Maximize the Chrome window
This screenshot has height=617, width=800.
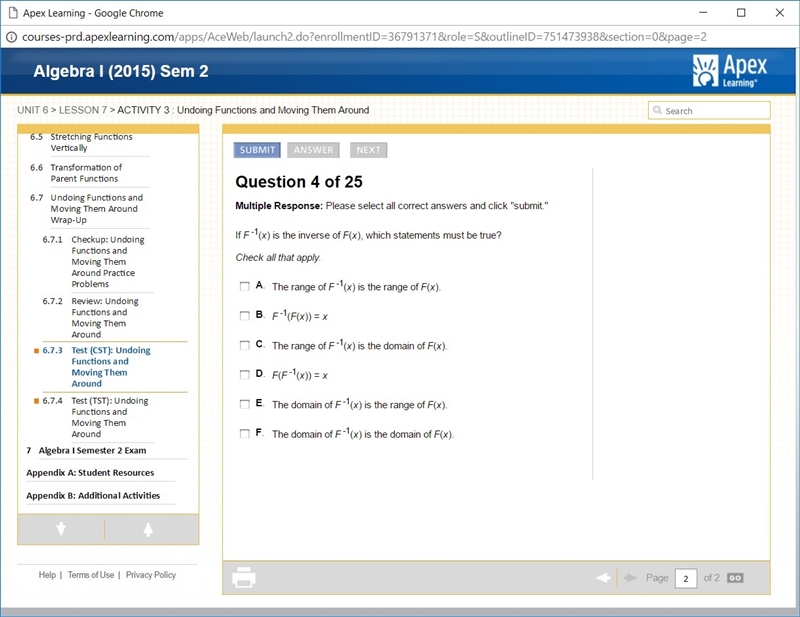tap(741, 13)
